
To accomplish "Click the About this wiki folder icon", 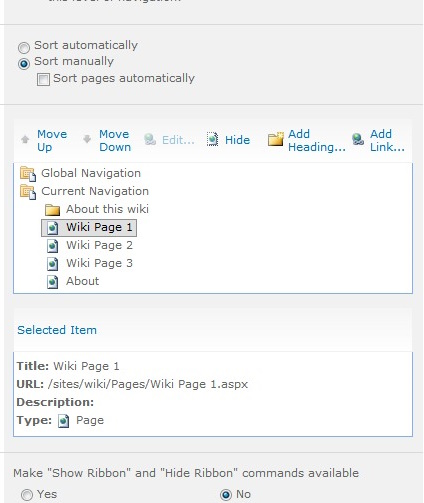I will (x=52, y=210).
